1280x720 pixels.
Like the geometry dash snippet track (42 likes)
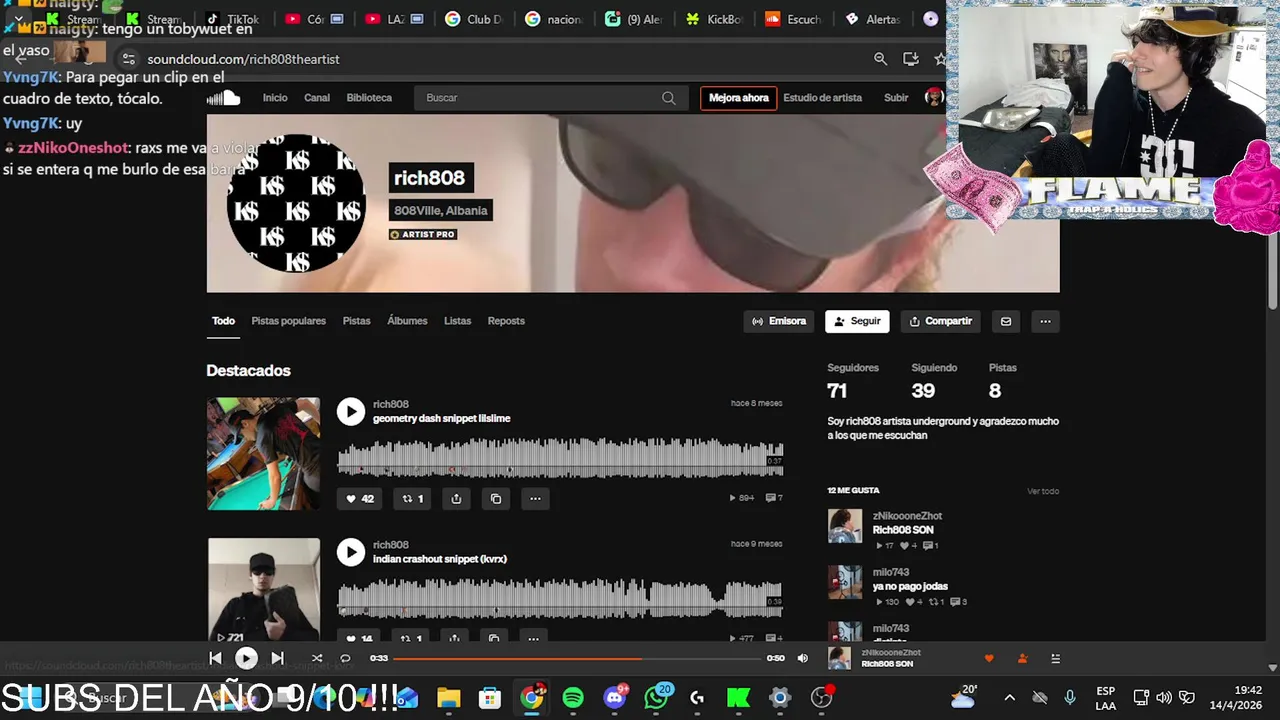(360, 498)
